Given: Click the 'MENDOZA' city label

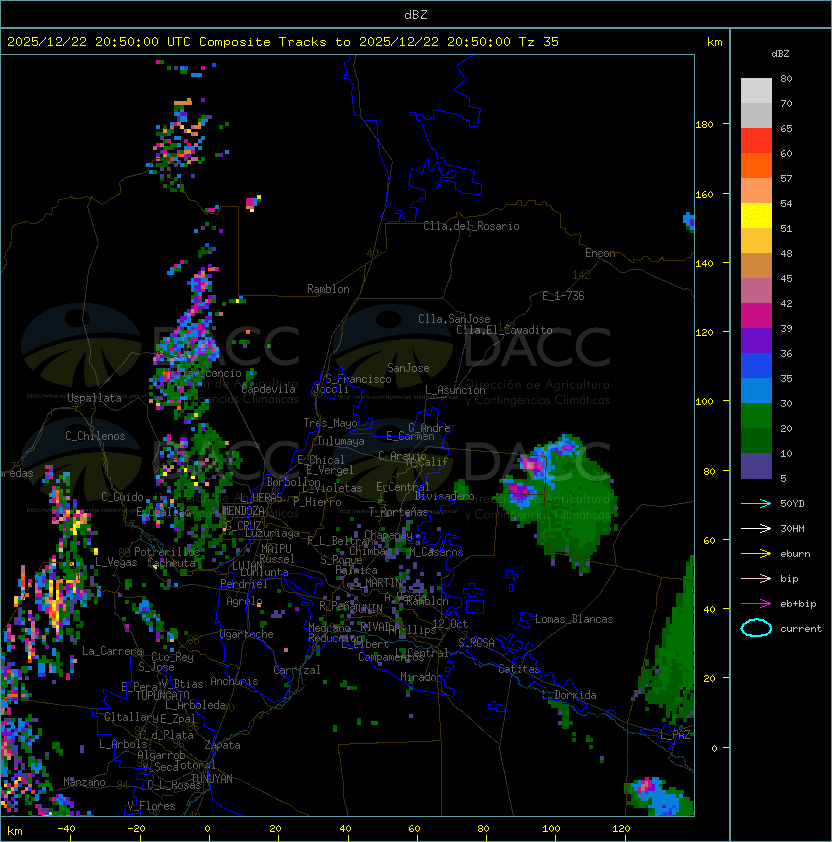Looking at the screenshot, I should [243, 511].
